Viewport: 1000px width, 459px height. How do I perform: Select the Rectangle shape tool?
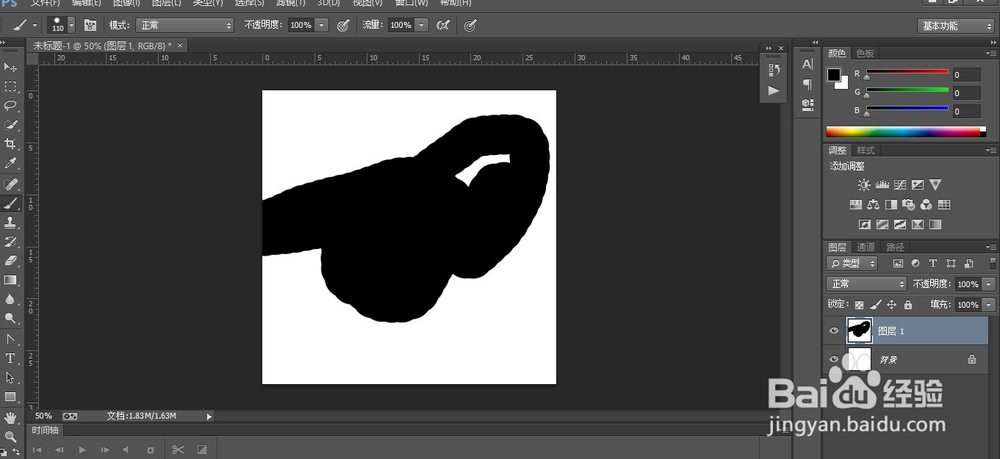pos(10,397)
